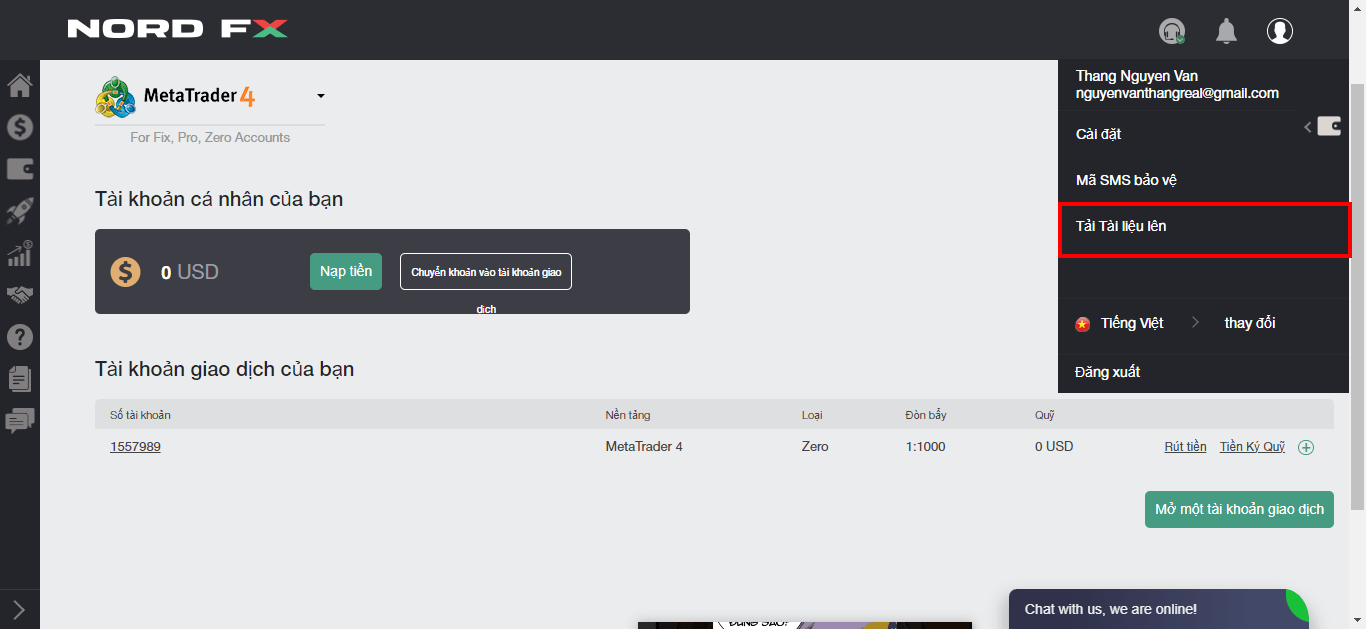The height and width of the screenshot is (629, 1366).
Task: Click the Zero account type cell
Action: [815, 447]
